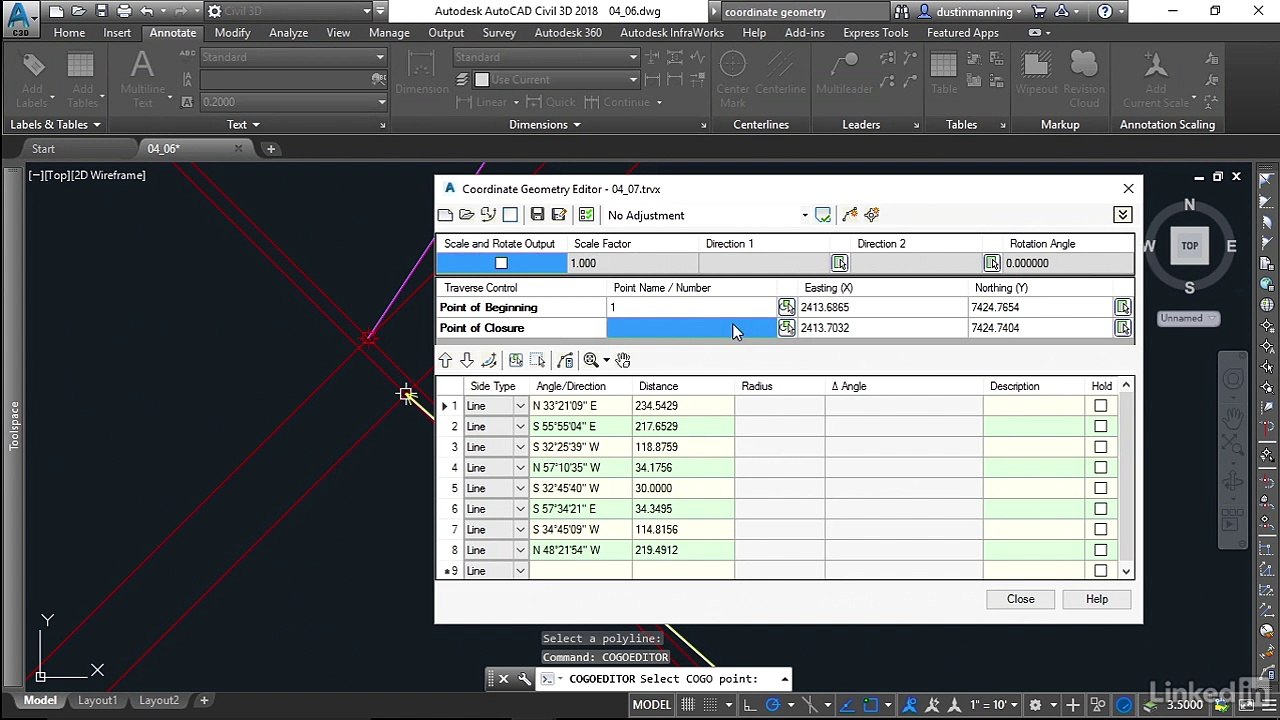
Task: Switch to Layout1 tab
Action: coord(97,701)
